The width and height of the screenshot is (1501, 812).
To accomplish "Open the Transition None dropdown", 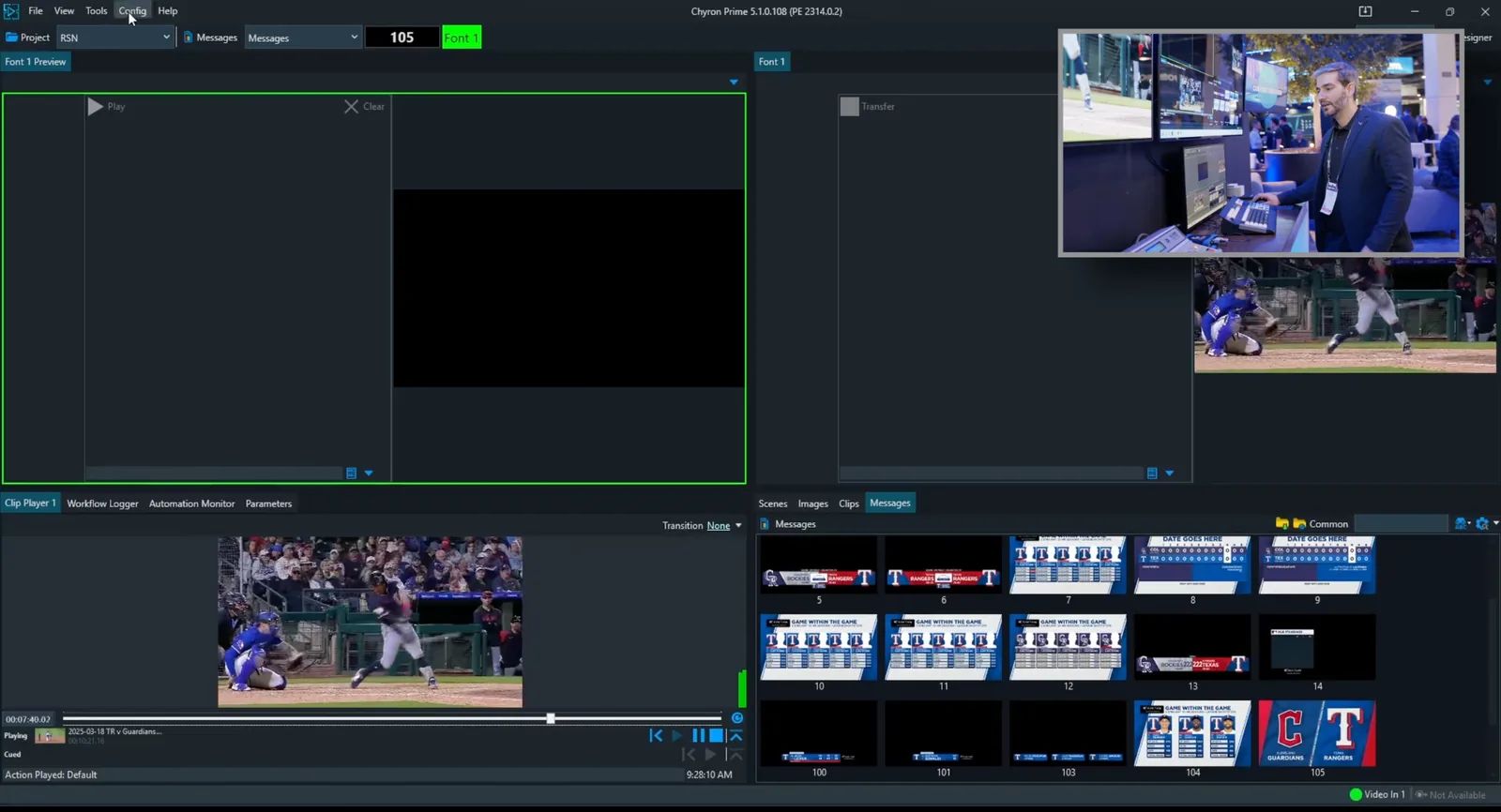I will [x=738, y=526].
